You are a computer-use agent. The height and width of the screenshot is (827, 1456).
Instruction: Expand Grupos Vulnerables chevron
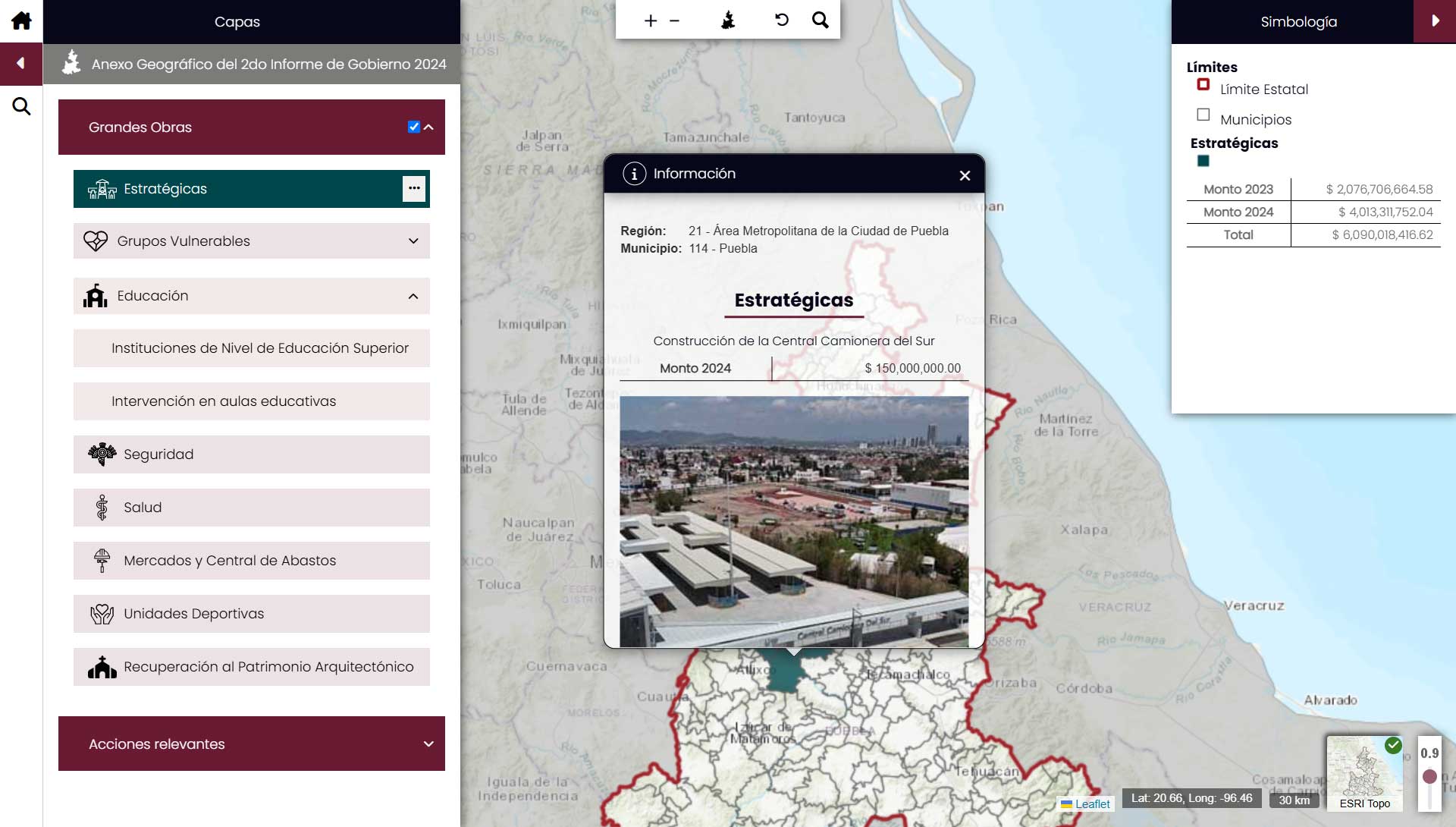click(413, 241)
